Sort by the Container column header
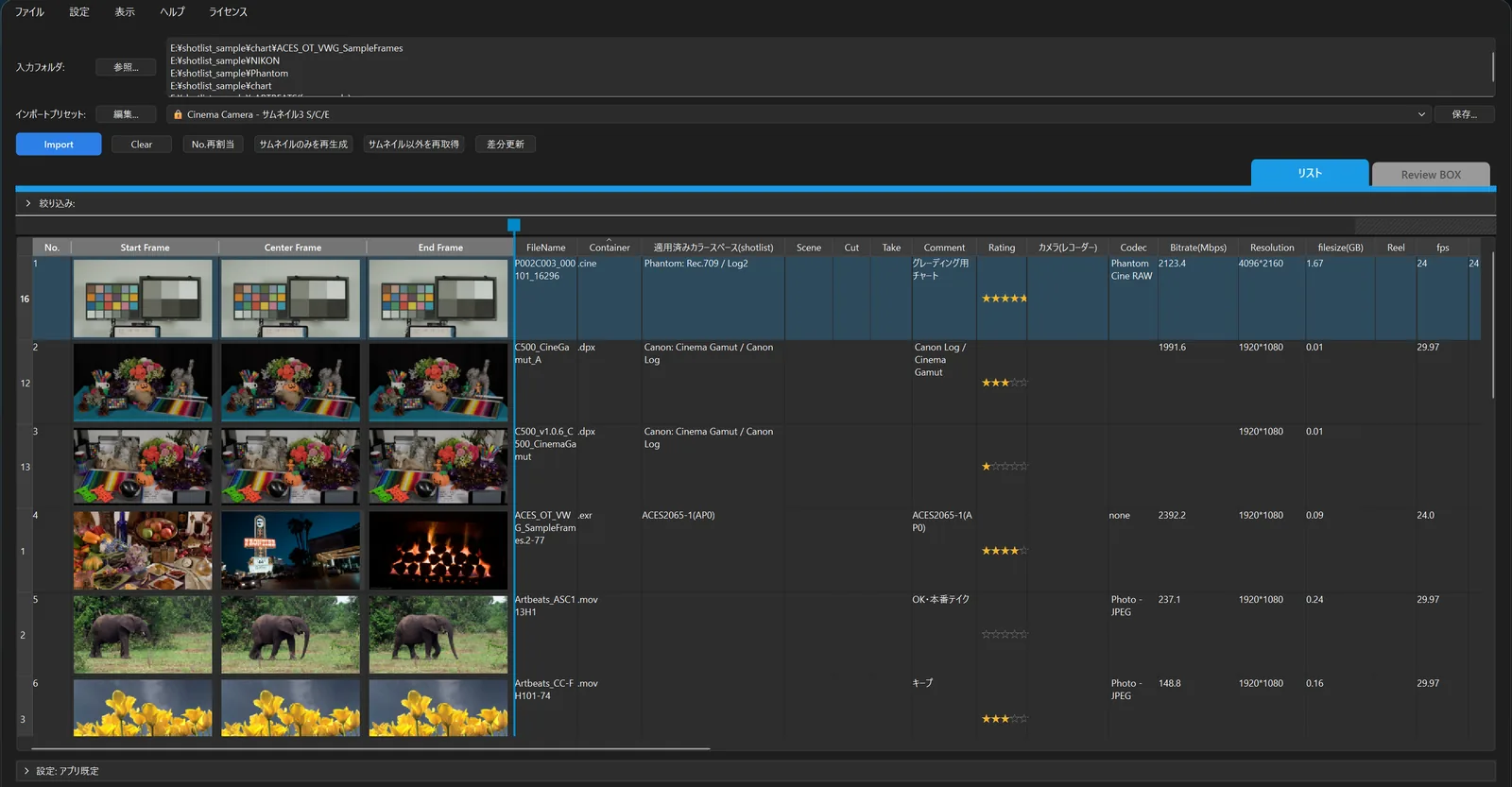The width and height of the screenshot is (1512, 787). click(610, 248)
